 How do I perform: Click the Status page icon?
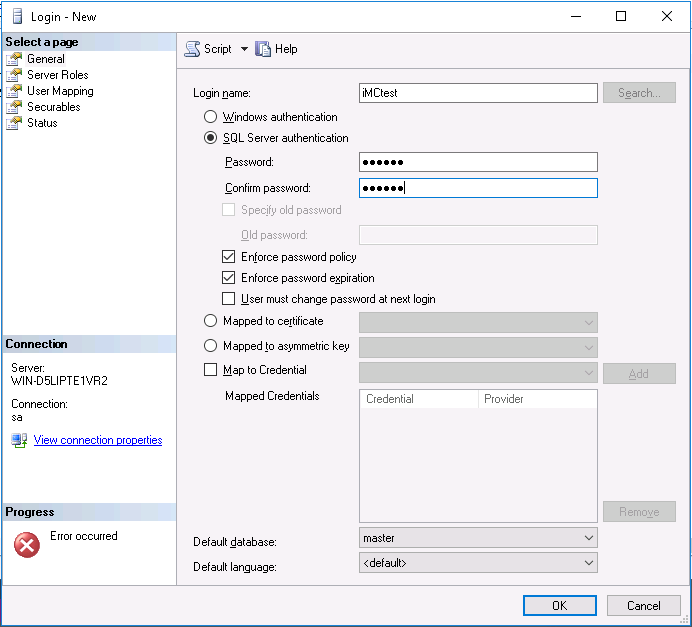(14, 123)
